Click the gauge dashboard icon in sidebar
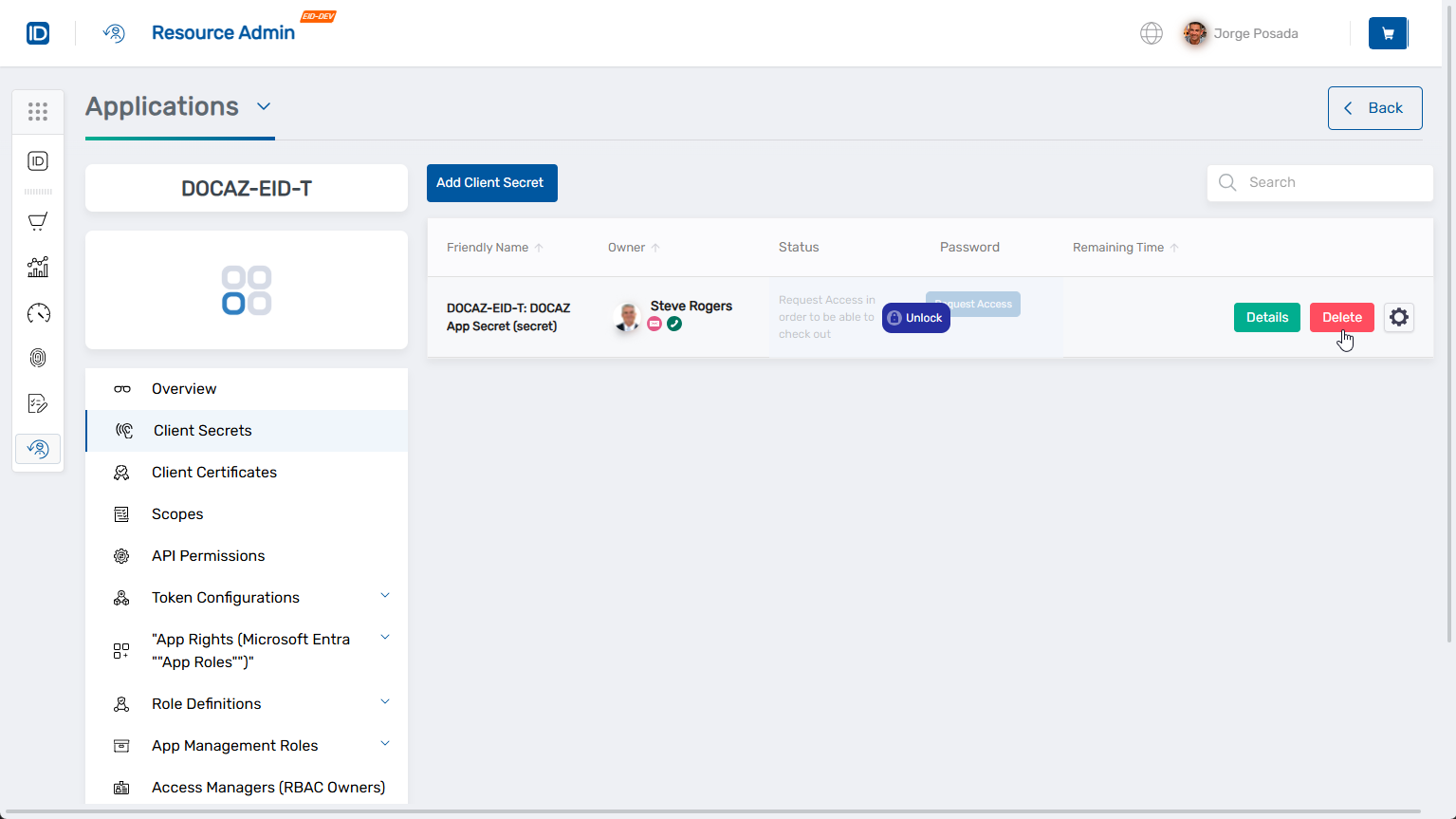 [x=38, y=313]
